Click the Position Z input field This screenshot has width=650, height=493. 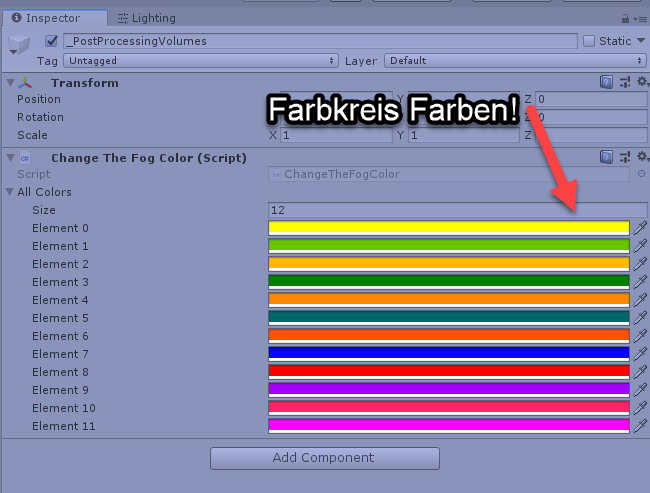[x=591, y=99]
